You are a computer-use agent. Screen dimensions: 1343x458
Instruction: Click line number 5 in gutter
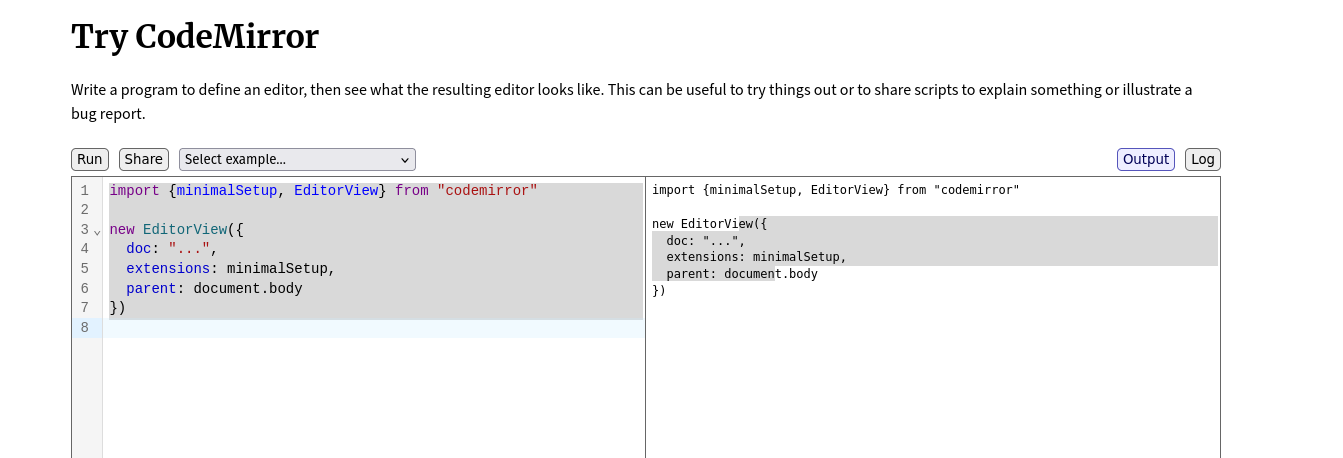(85, 269)
